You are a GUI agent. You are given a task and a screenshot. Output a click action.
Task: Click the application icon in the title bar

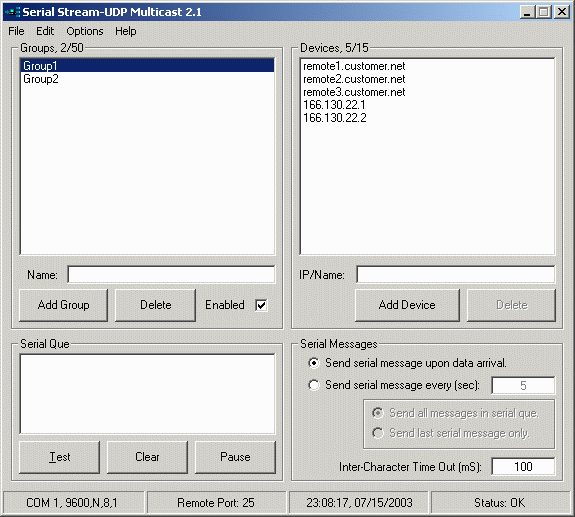pos(12,12)
